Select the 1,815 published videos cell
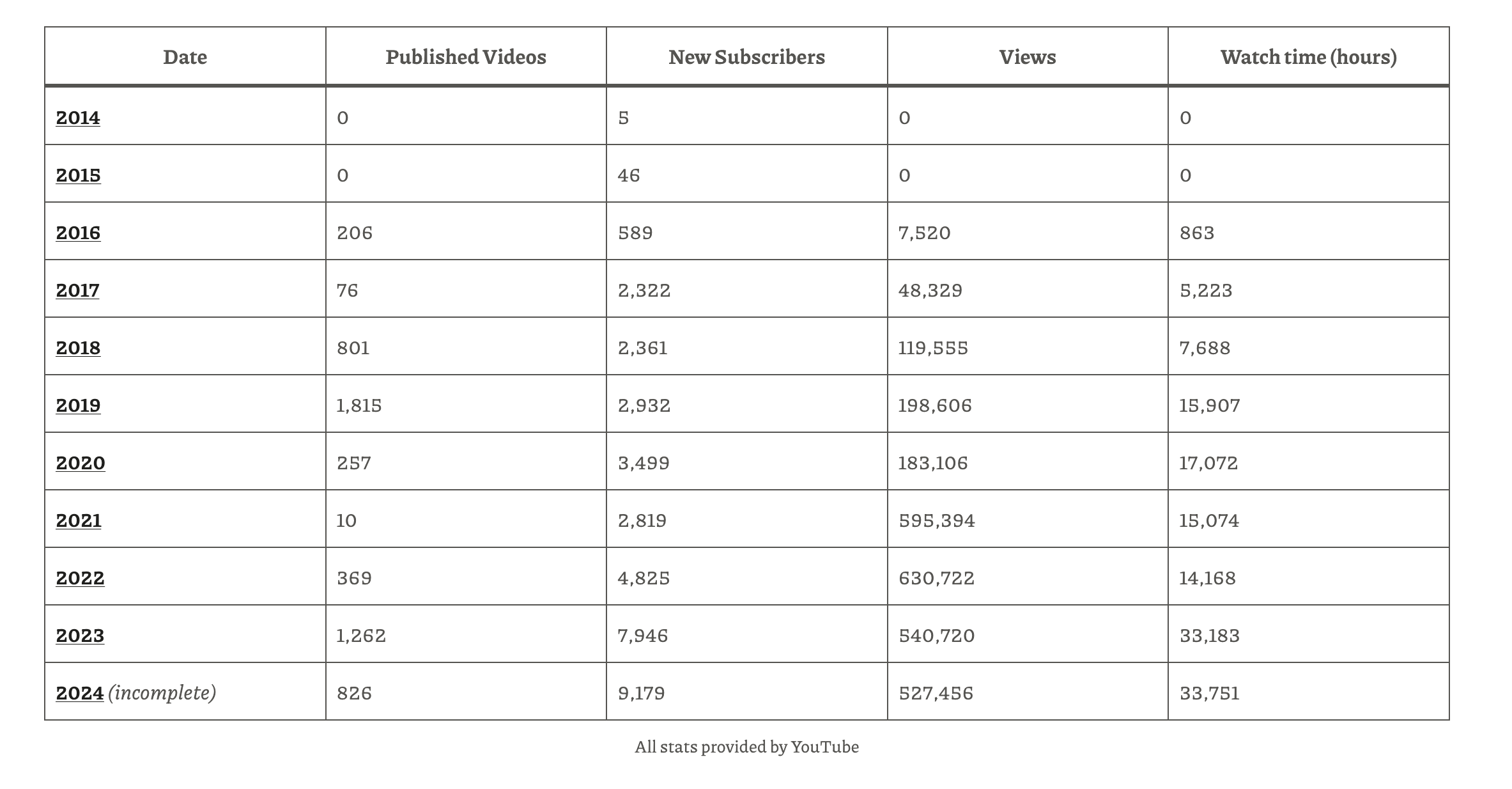This screenshot has width=1512, height=789. tap(466, 404)
